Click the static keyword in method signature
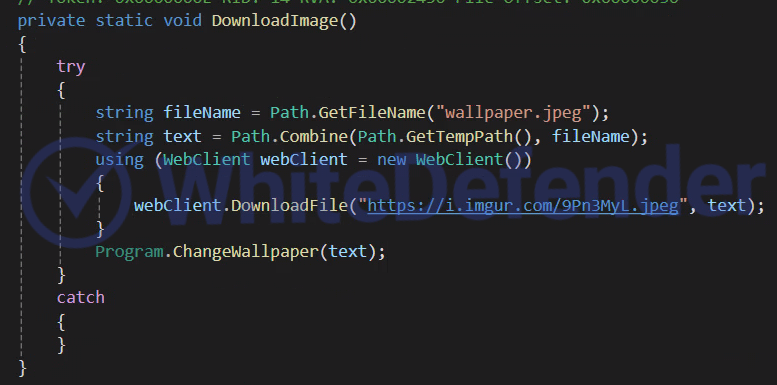The height and width of the screenshot is (385, 777). click(124, 20)
